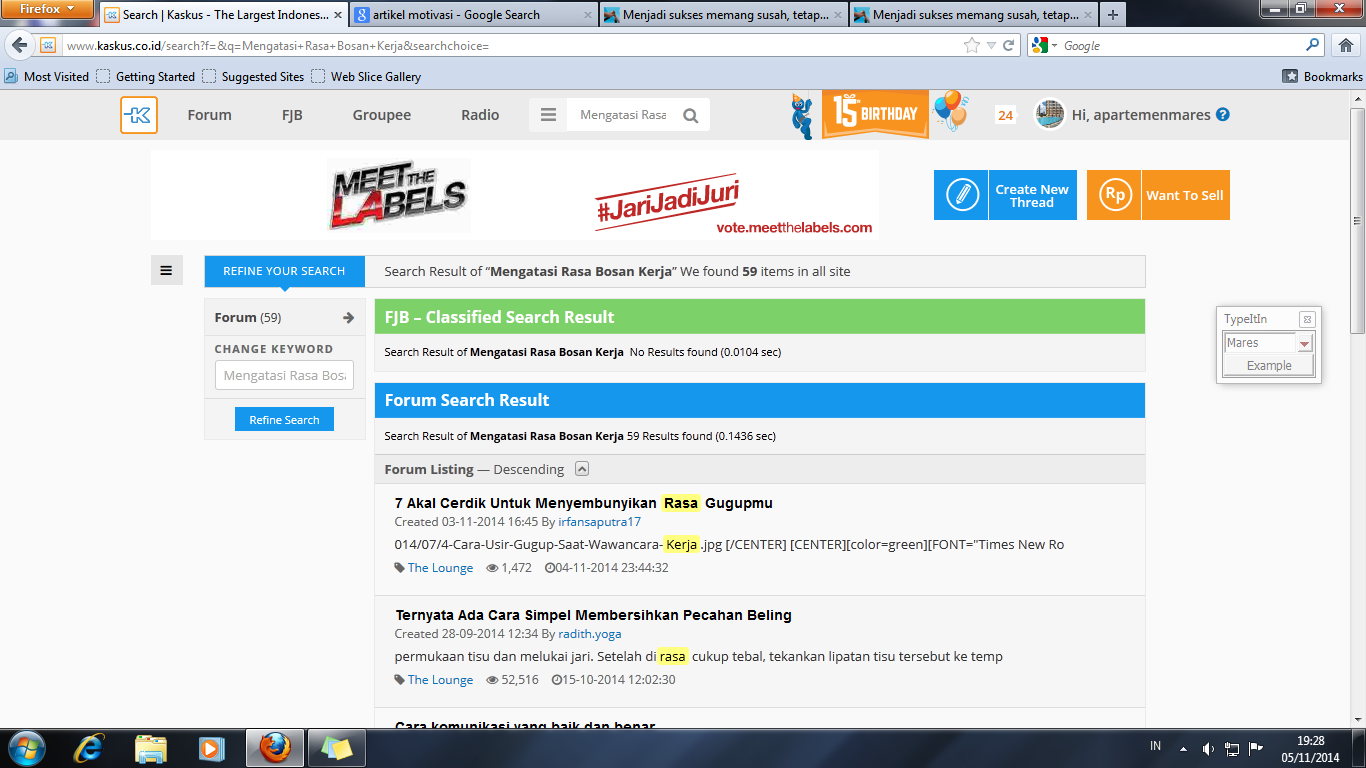Image resolution: width=1366 pixels, height=768 pixels.
Task: Click the Example button in TypeItIn
Action: point(1269,366)
